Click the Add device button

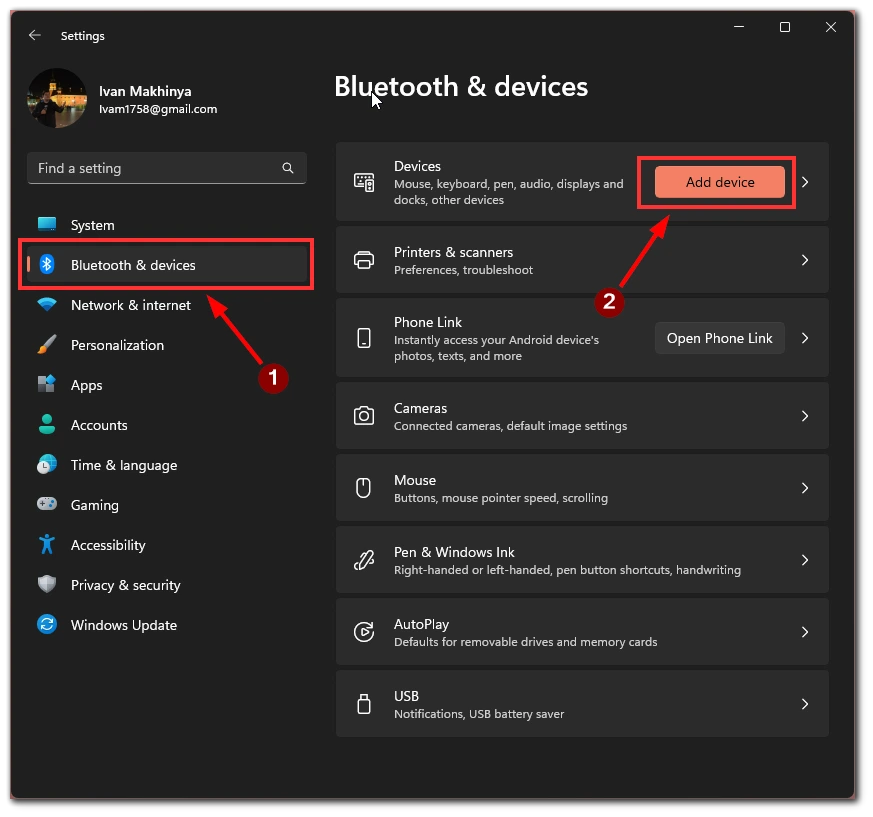click(719, 182)
